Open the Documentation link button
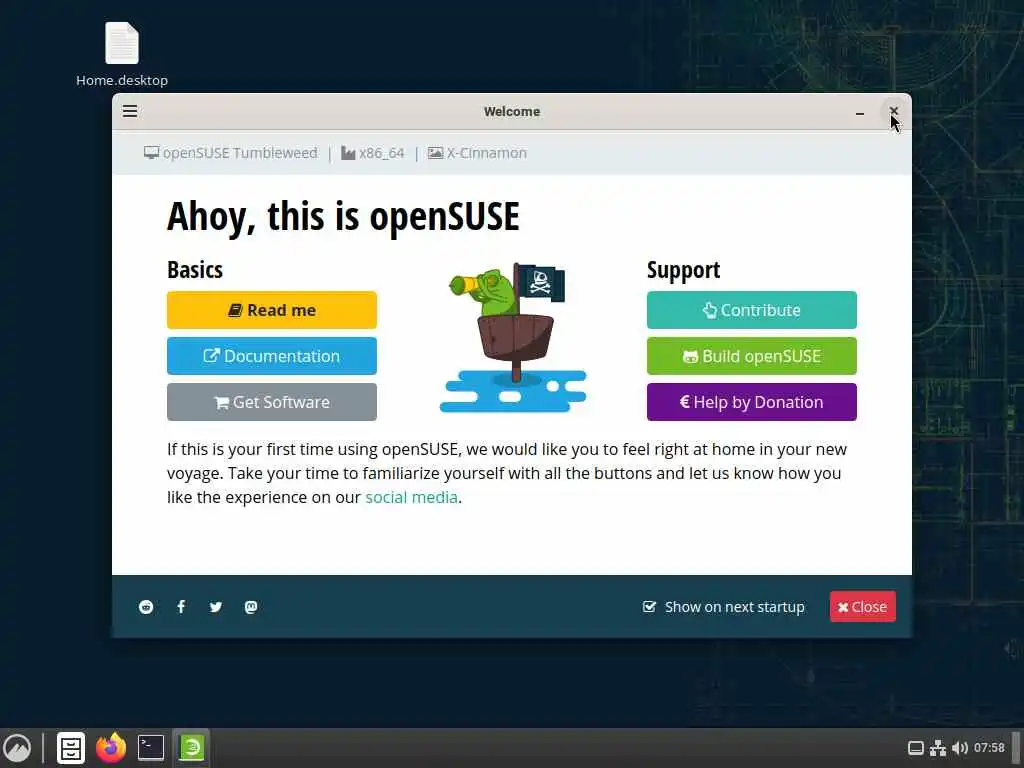Viewport: 1024px width, 768px height. [x=272, y=356]
